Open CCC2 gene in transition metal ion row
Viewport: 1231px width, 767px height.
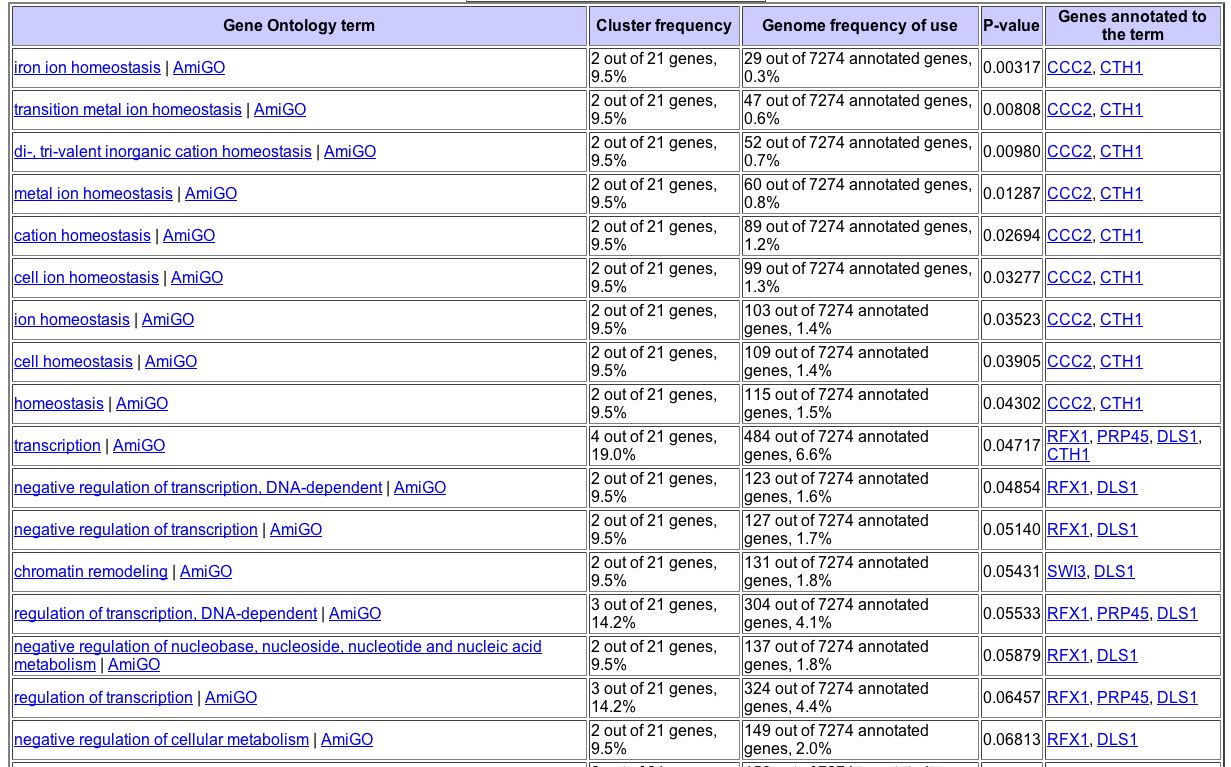(1069, 110)
